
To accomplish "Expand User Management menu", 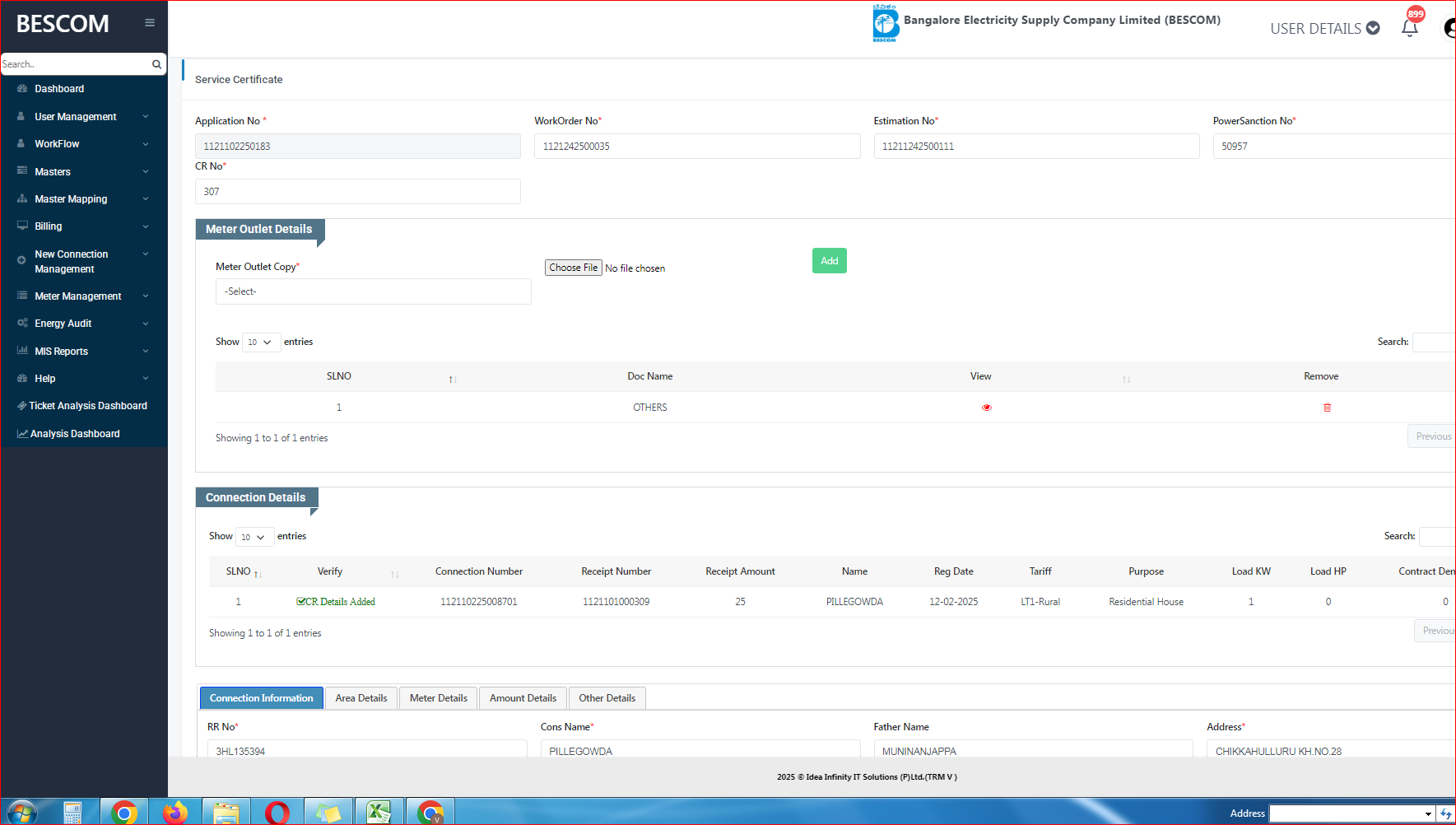I will [83, 117].
